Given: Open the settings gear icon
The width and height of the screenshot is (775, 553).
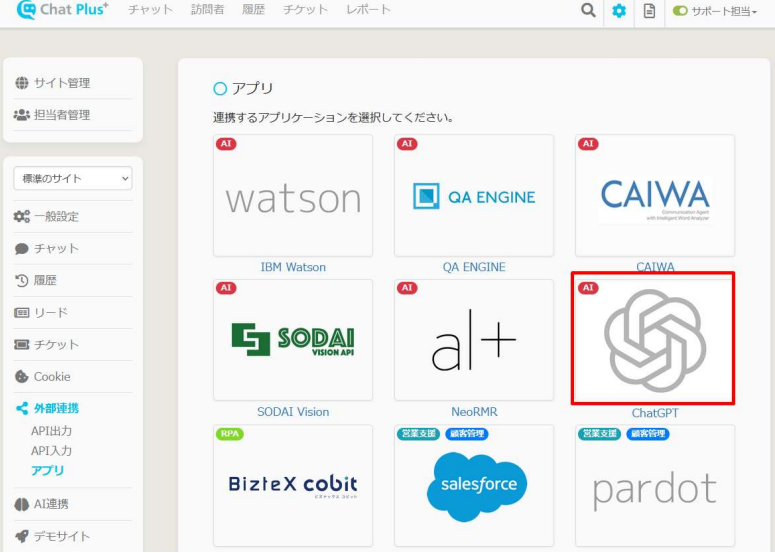Looking at the screenshot, I should click(x=619, y=11).
